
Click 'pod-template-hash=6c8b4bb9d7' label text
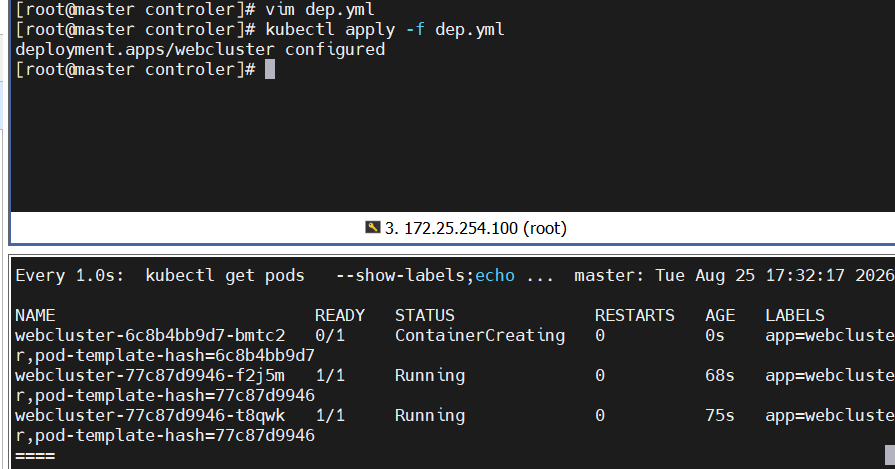(175, 355)
